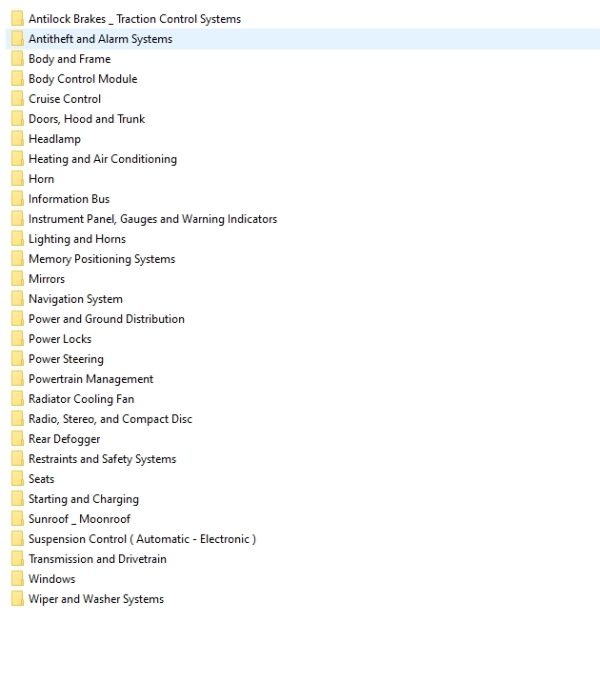Select the 'Body and Frame' folder name
Screen dimensions: 600x682
click(70, 59)
